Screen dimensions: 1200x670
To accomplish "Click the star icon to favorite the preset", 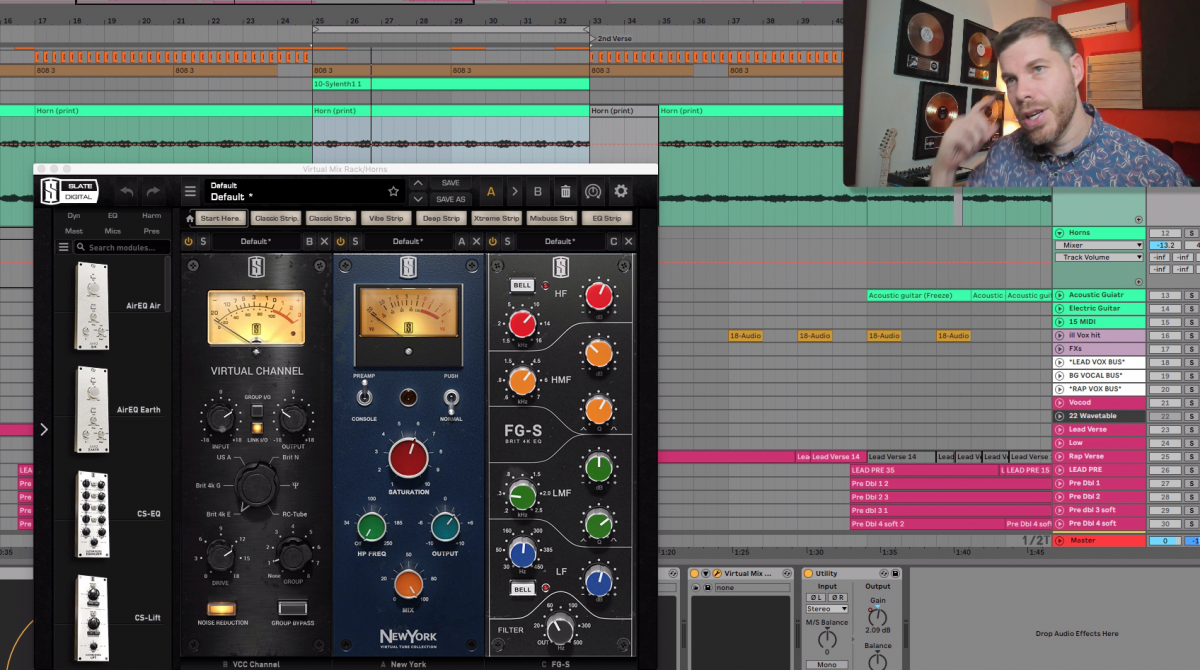I will point(393,191).
